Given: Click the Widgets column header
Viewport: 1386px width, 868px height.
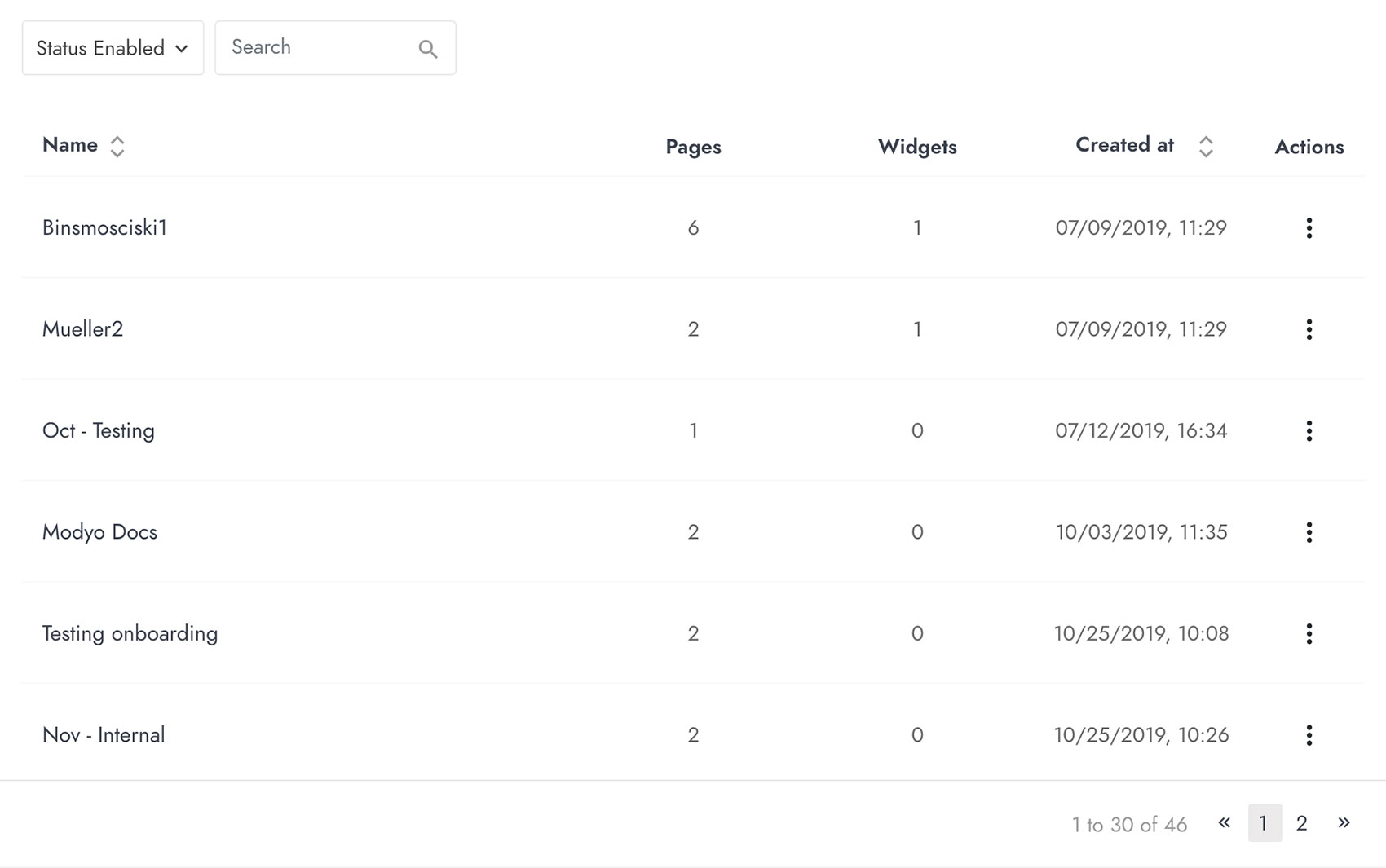Looking at the screenshot, I should [x=917, y=147].
